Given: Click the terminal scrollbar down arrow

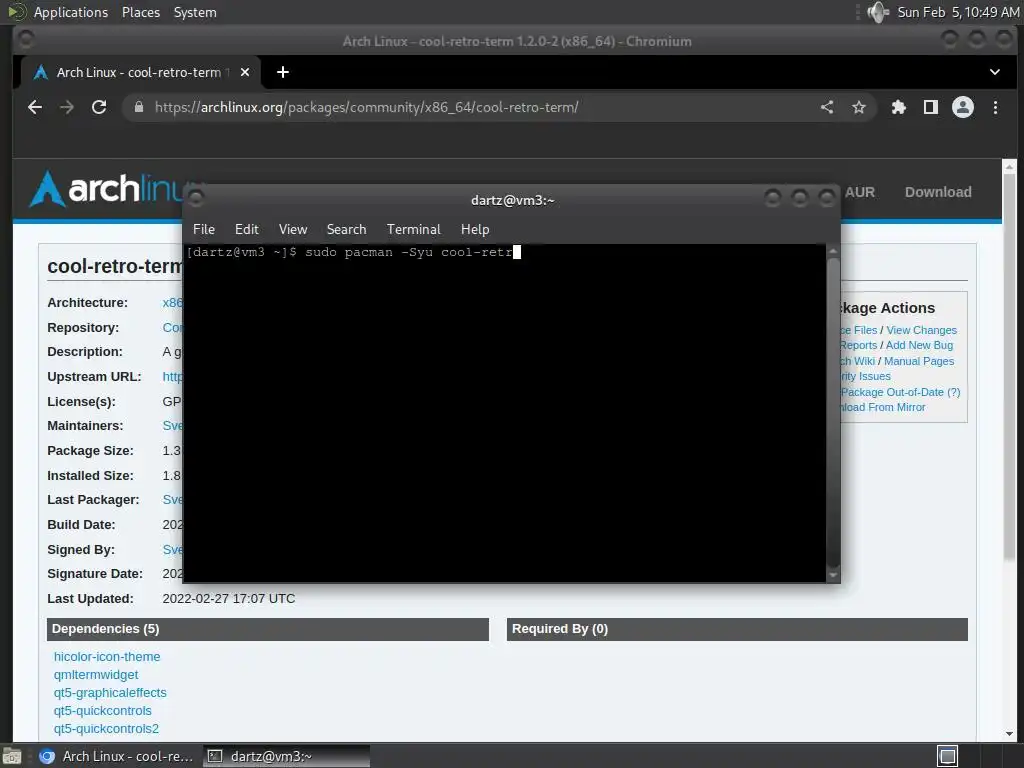Looking at the screenshot, I should (833, 575).
